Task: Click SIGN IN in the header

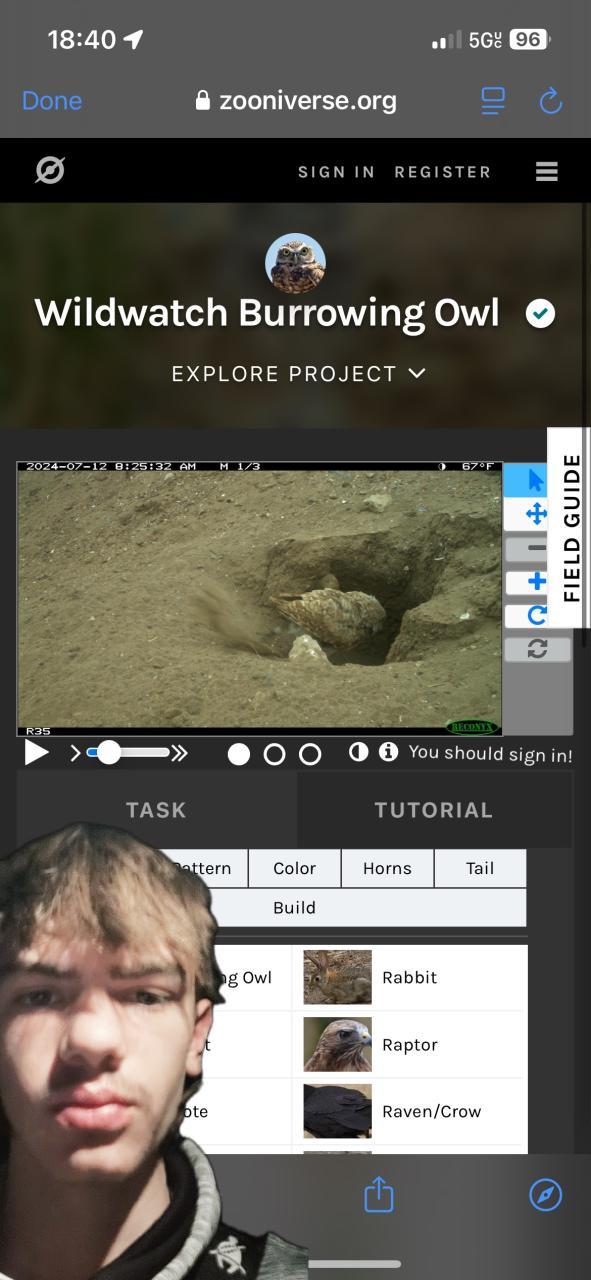Action: (x=336, y=172)
